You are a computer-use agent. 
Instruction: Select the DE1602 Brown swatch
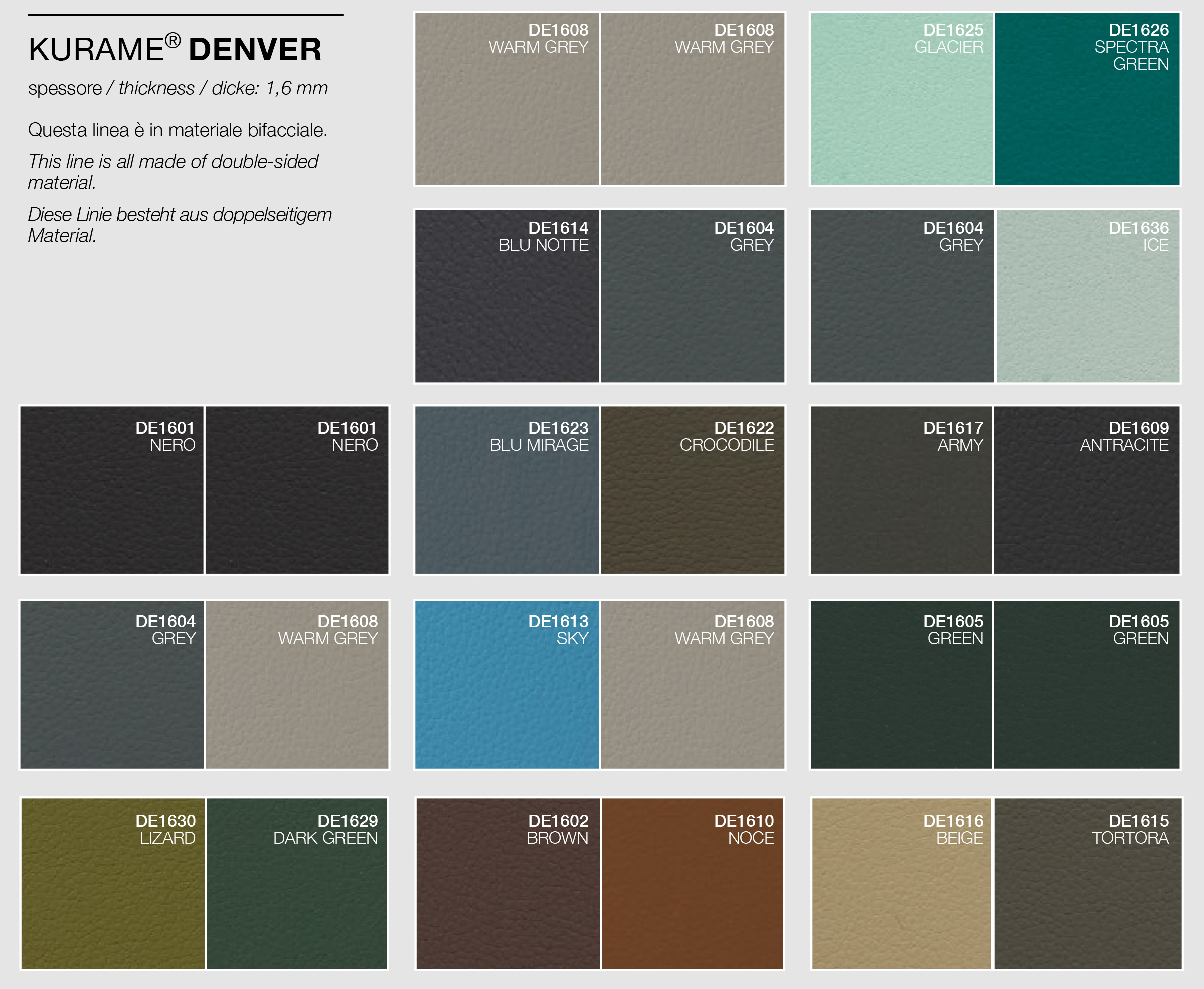[507, 883]
